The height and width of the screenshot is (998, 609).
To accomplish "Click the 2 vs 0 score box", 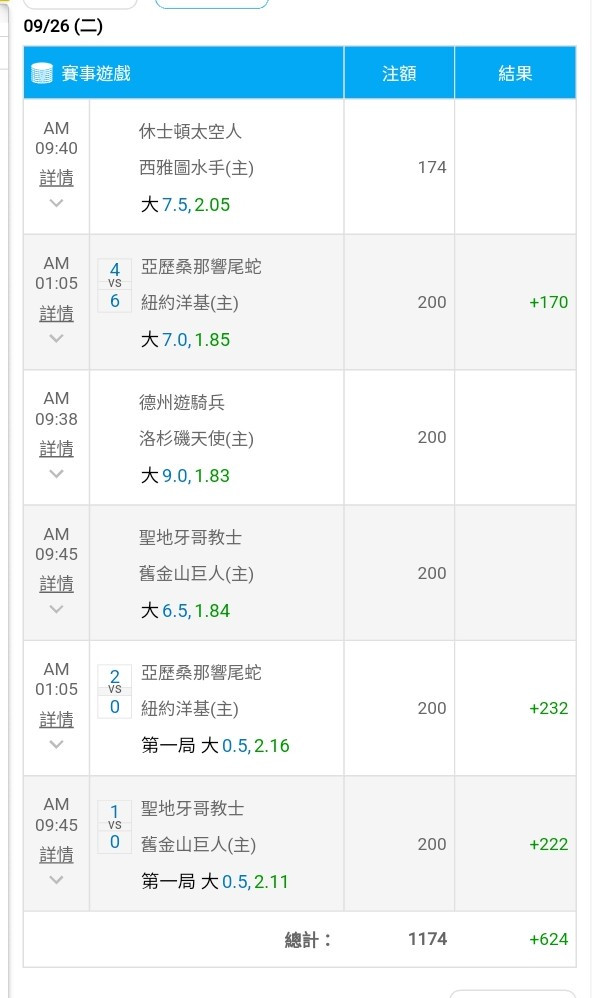I will 115,691.
